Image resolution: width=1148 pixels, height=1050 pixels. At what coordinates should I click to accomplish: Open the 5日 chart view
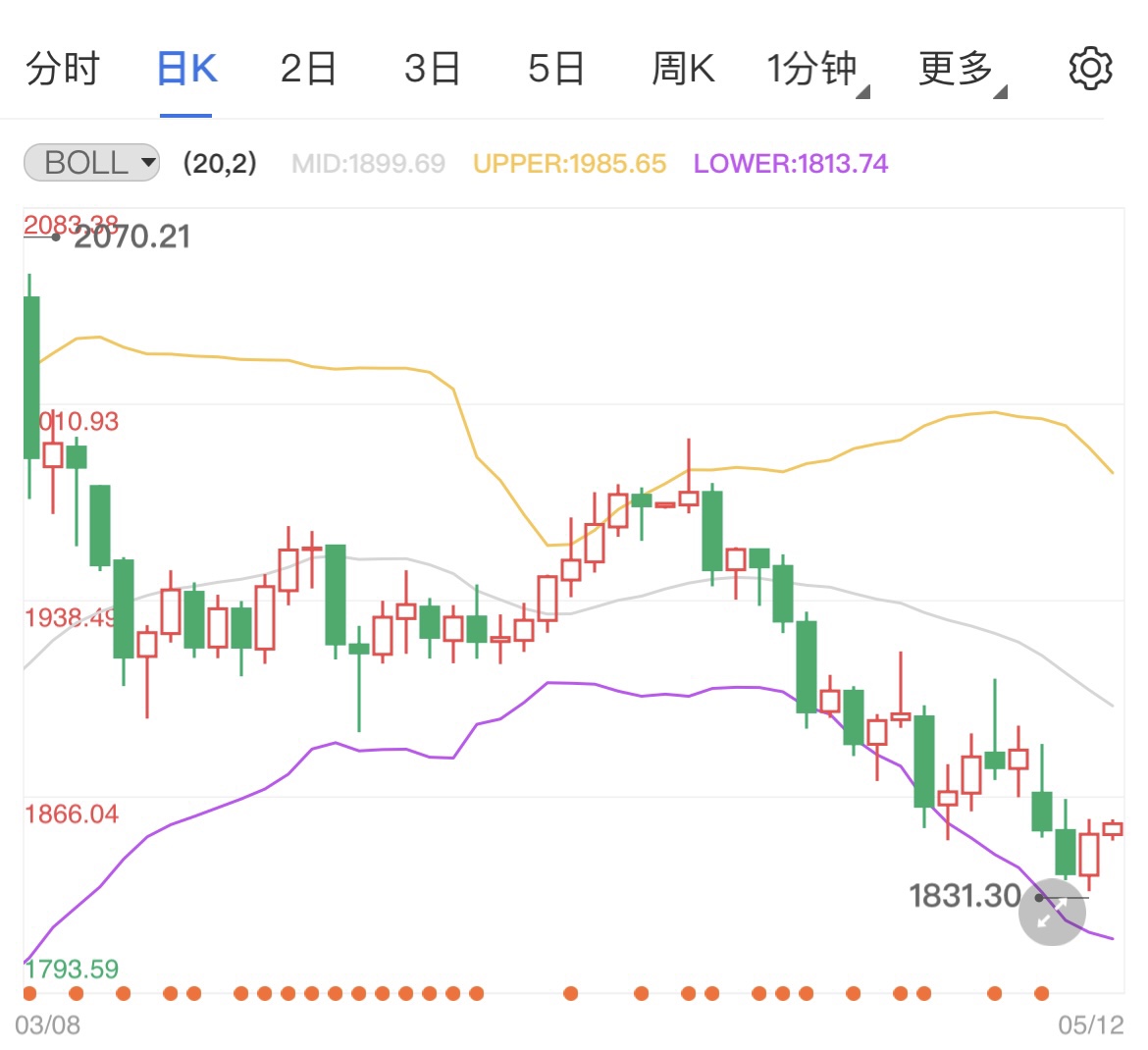point(556,68)
